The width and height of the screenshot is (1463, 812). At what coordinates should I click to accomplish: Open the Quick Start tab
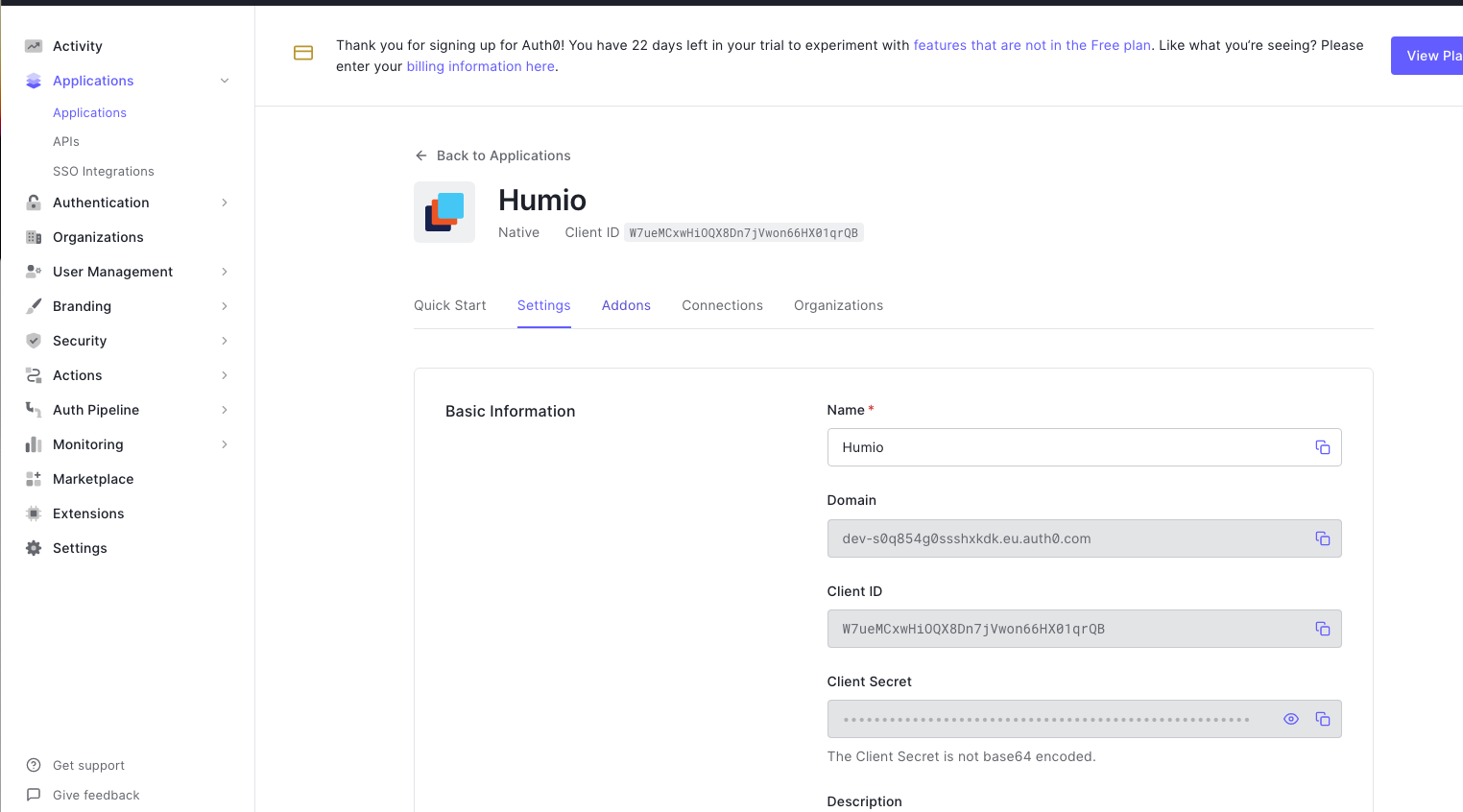449,305
